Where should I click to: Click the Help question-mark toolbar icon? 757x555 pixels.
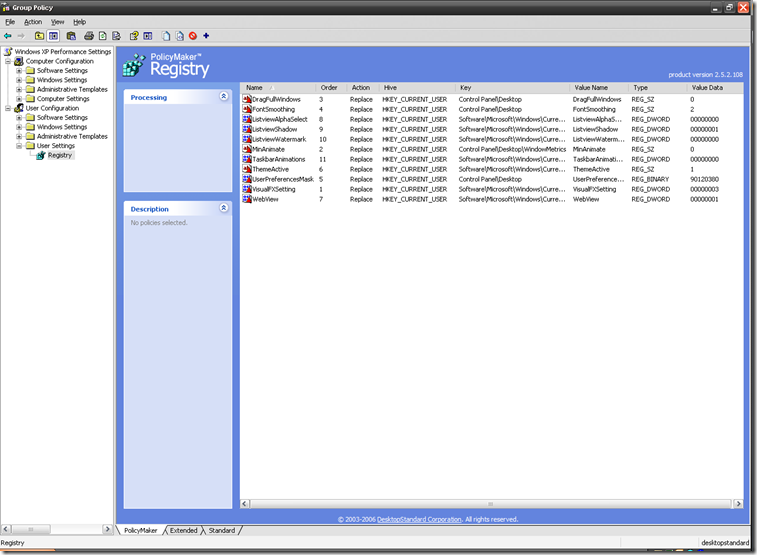pos(134,36)
